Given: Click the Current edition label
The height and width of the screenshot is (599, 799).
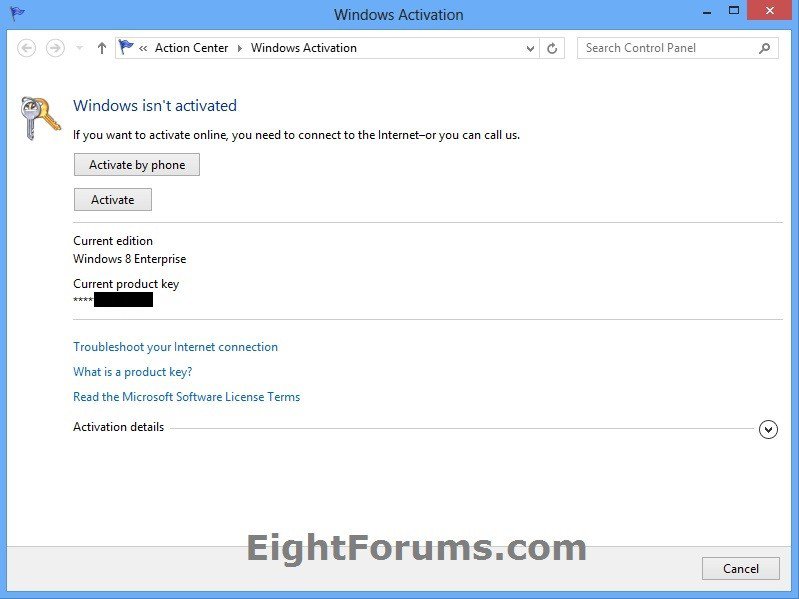Looking at the screenshot, I should (113, 240).
